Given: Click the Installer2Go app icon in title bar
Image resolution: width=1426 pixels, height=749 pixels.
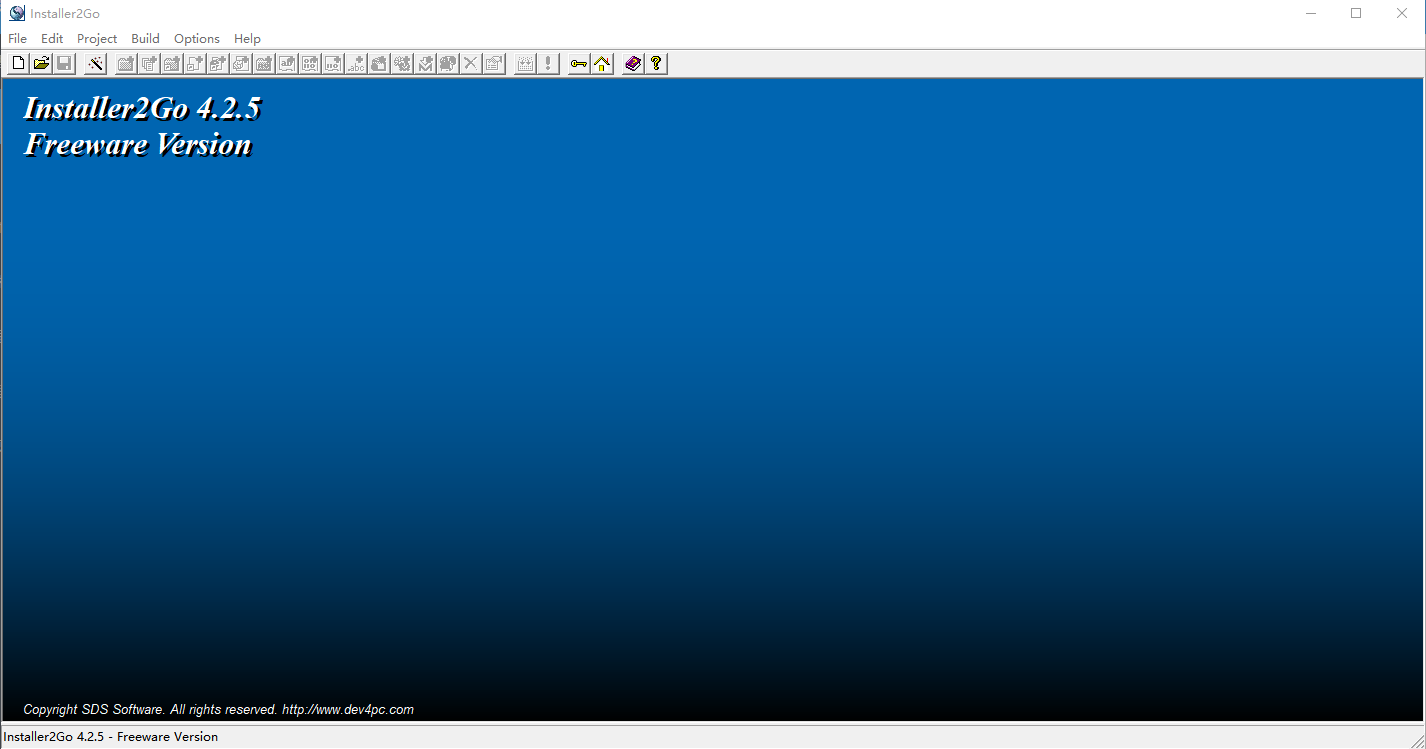Looking at the screenshot, I should pos(17,13).
